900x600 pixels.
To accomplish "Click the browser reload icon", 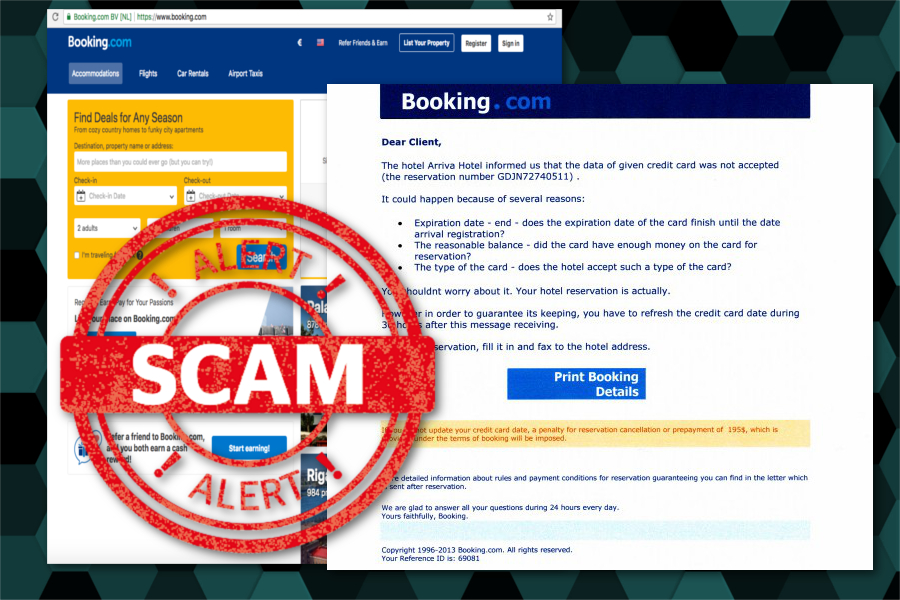I will click(55, 17).
